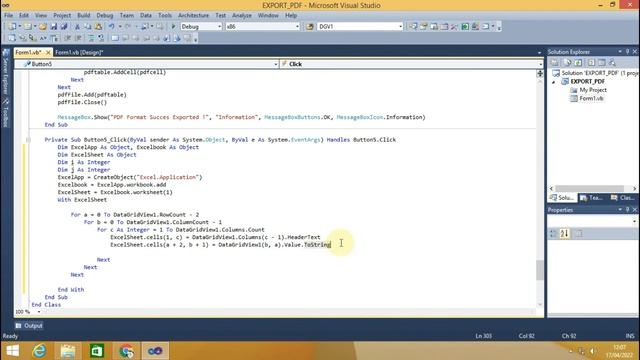Collapse the EXPORT_PDF project node

click(x=554, y=82)
